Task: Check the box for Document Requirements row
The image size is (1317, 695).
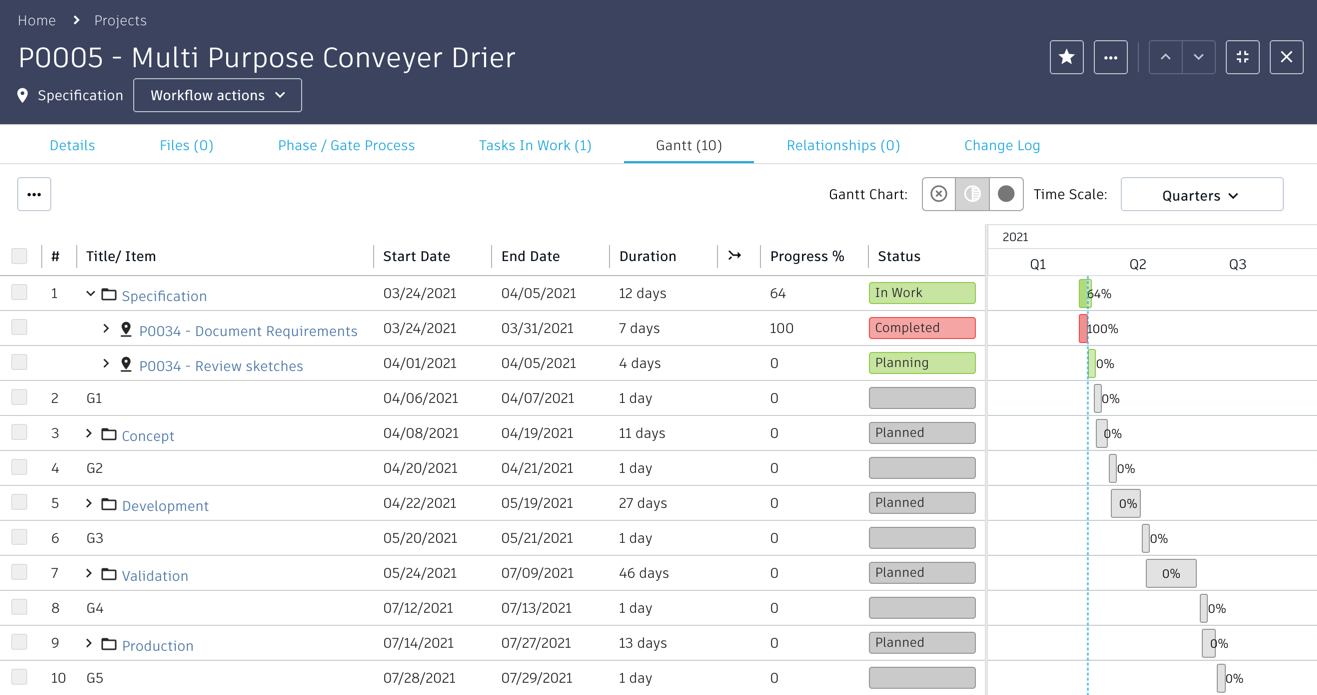Action: click(x=19, y=327)
